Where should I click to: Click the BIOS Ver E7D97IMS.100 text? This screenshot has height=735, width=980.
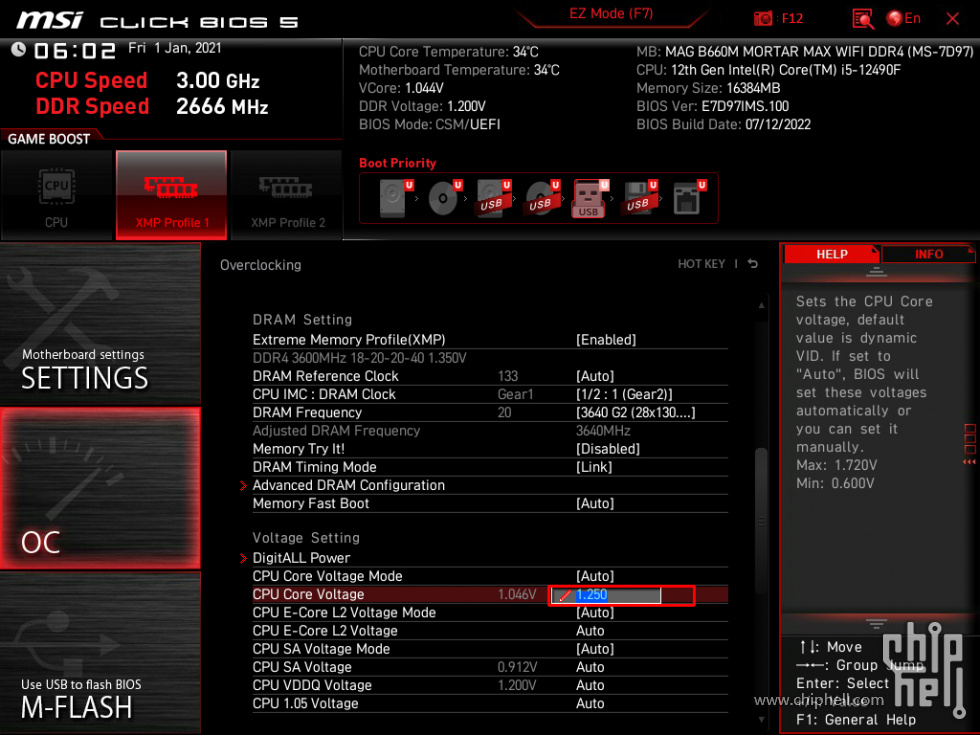coord(712,106)
